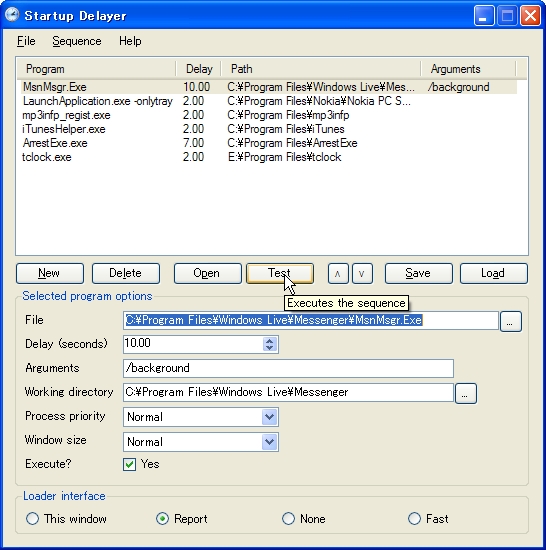Toggle the Execute? Yes checkbox
The width and height of the screenshot is (546, 550).
click(x=129, y=464)
